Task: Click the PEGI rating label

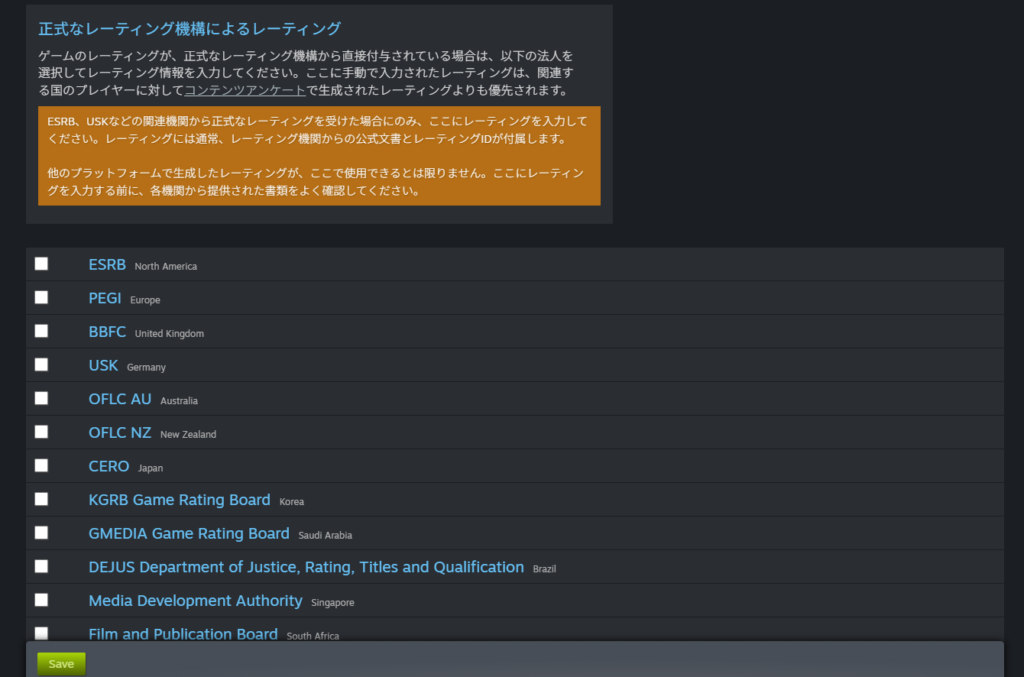Action: pyautogui.click(x=105, y=298)
